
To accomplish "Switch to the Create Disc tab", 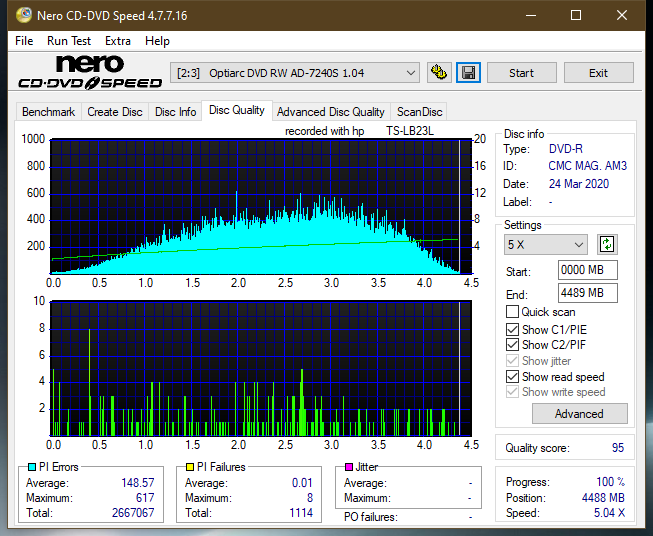I will coord(115,112).
